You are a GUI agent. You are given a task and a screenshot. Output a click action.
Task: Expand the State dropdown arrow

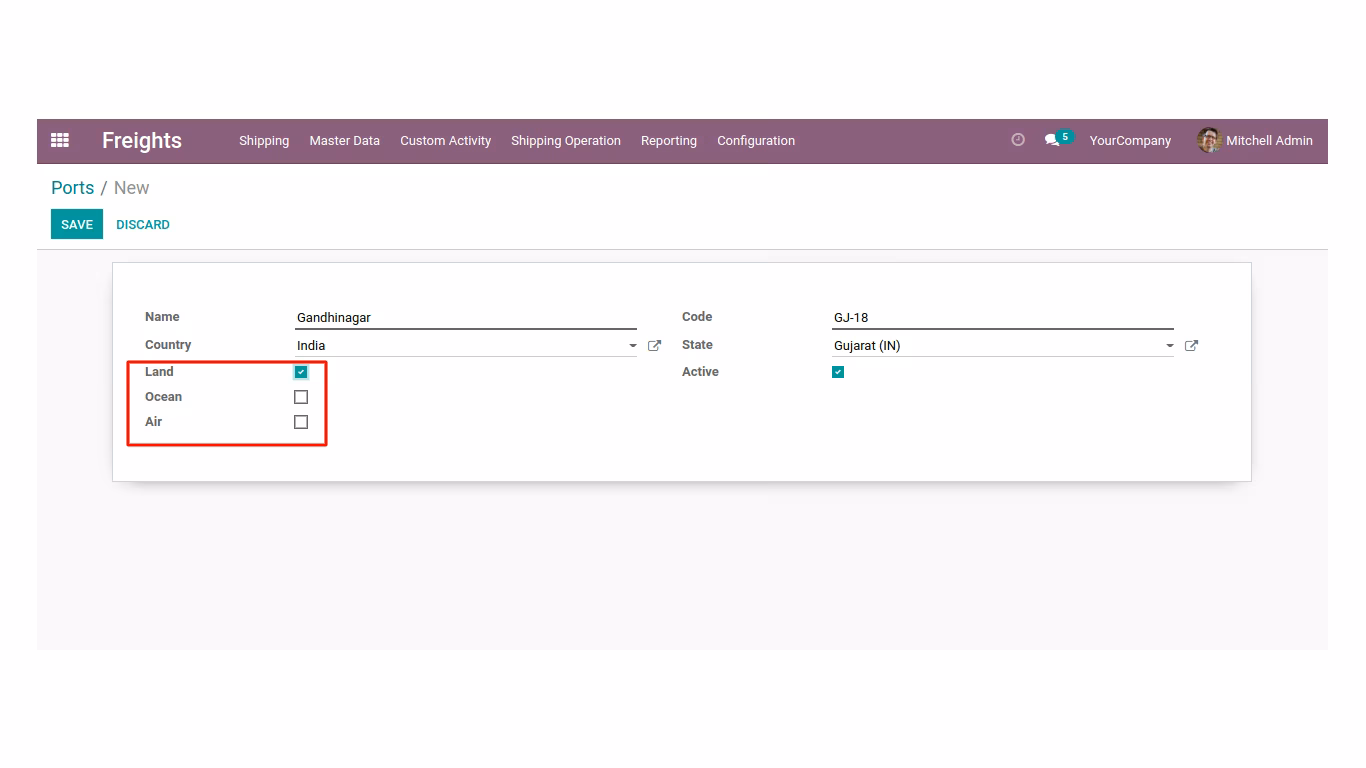pyautogui.click(x=1169, y=346)
